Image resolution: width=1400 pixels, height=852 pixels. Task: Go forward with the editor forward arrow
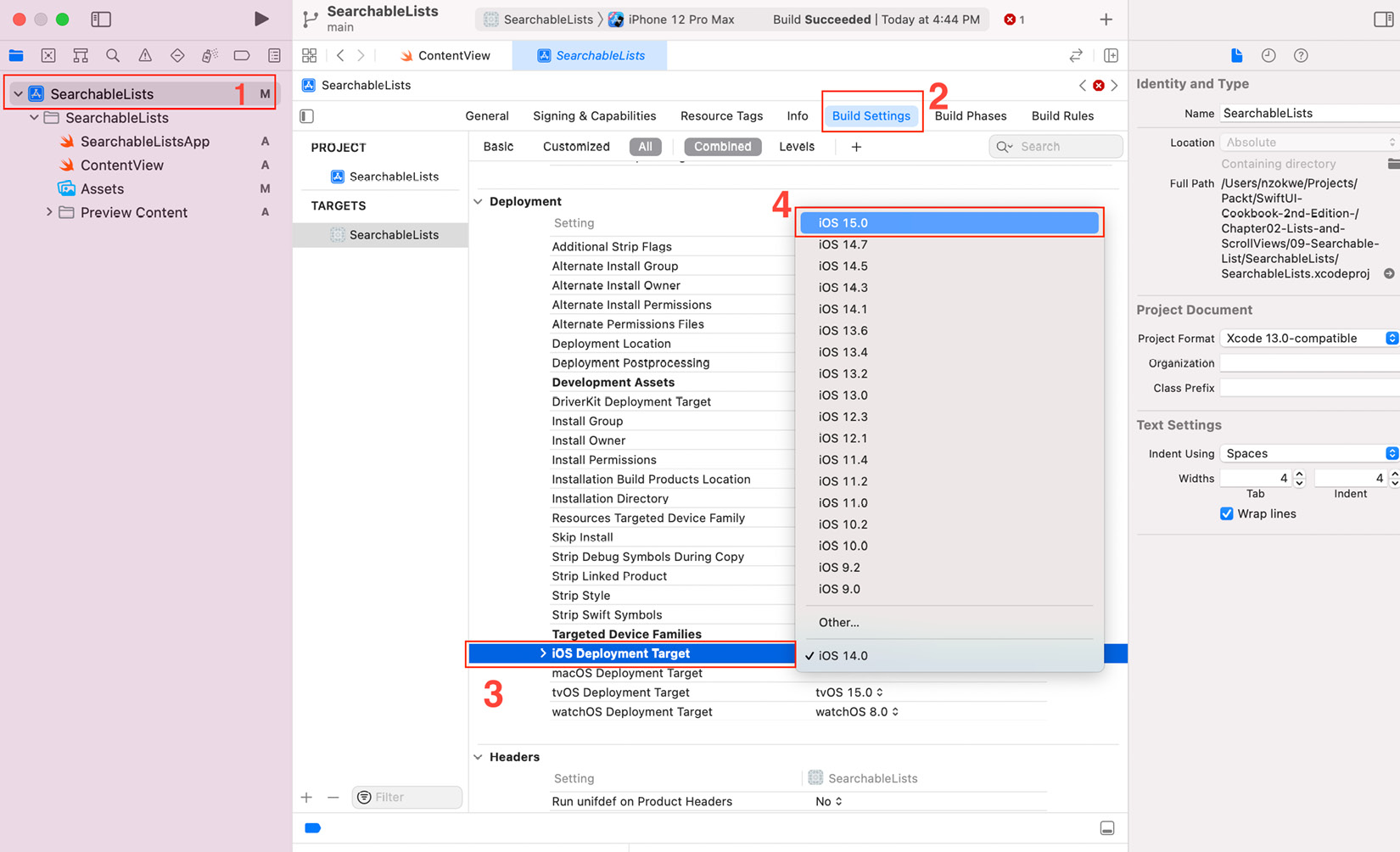tap(361, 55)
